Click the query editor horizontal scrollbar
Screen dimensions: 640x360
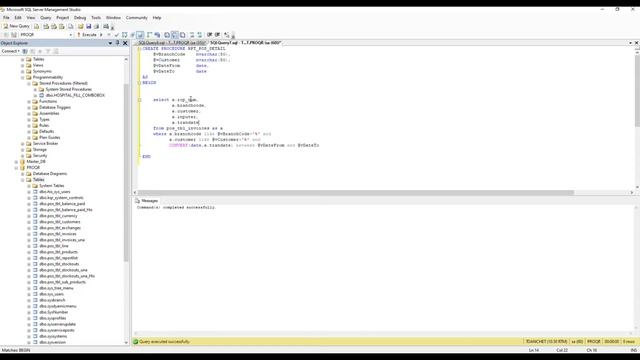(x=356, y=193)
